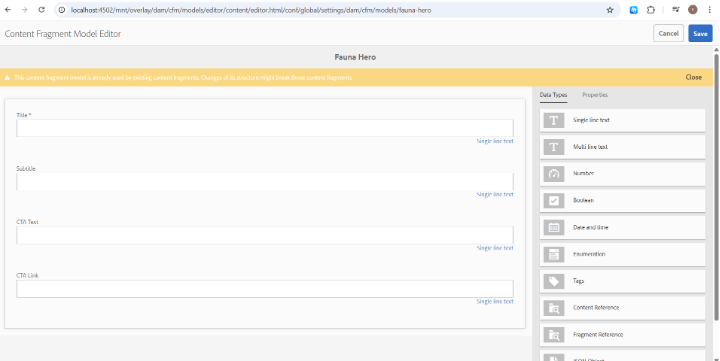Click the browser back arrow
Image resolution: width=720 pixels, height=361 pixels.
(x=8, y=10)
